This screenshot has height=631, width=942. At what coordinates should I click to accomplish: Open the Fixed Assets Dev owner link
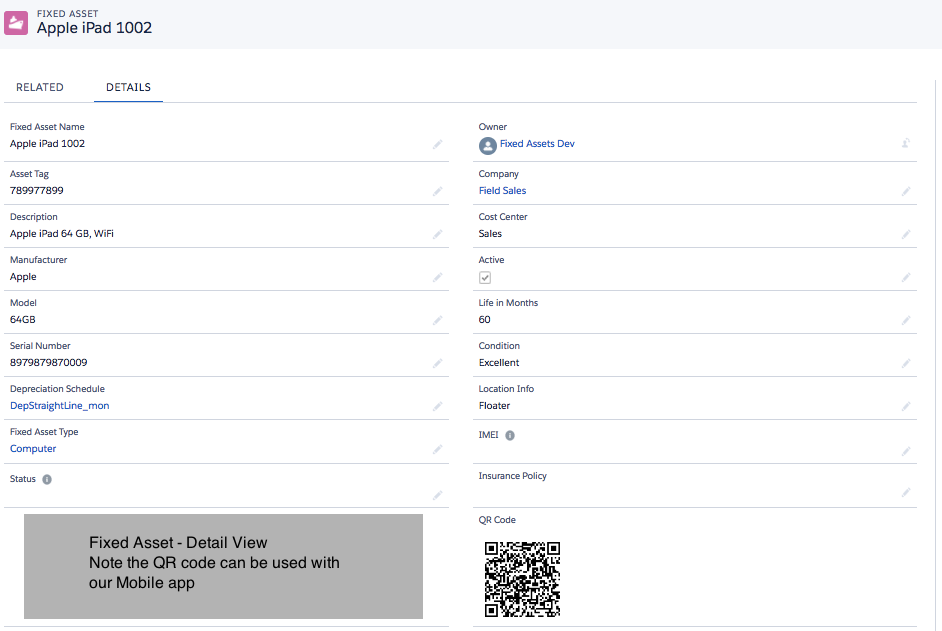[x=537, y=144]
